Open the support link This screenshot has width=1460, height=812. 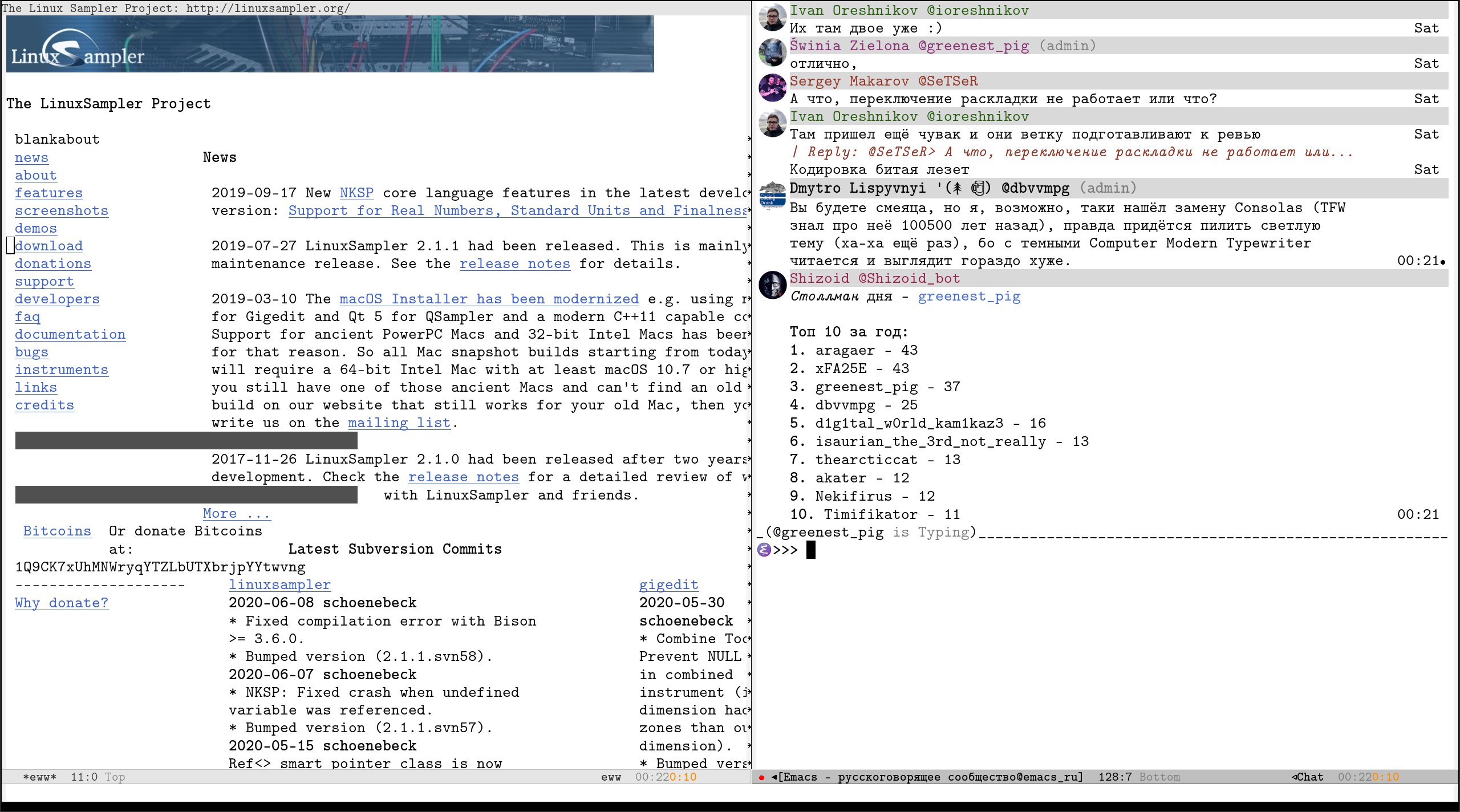pyautogui.click(x=44, y=281)
